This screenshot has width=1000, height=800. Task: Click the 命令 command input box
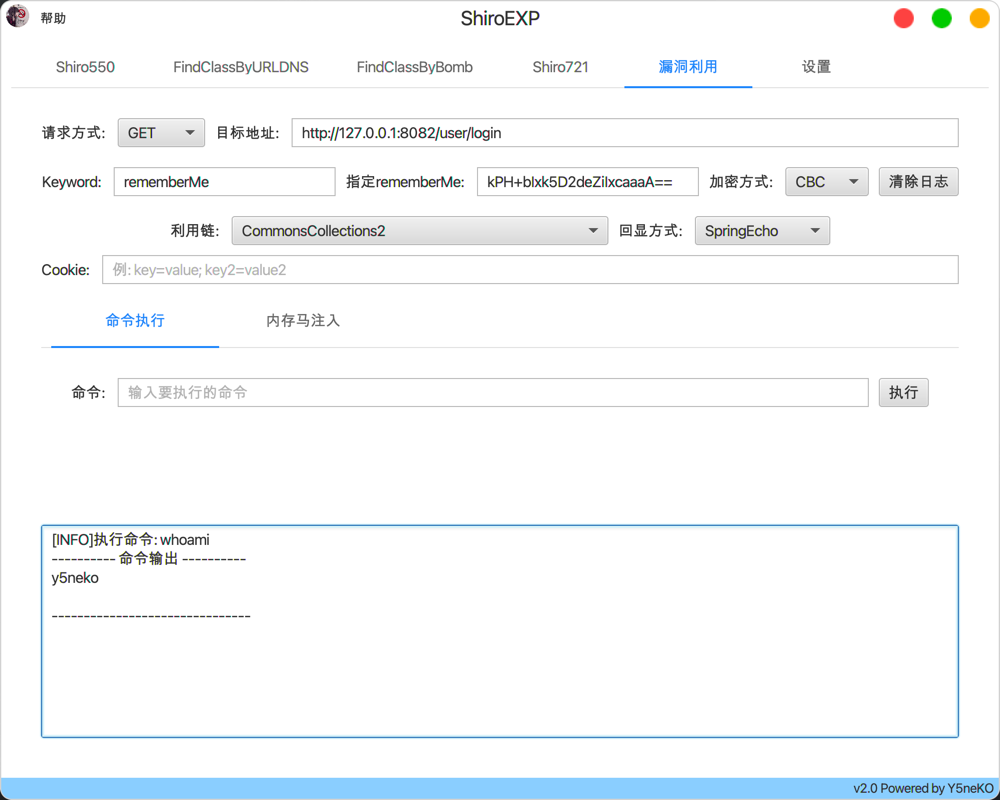click(493, 392)
